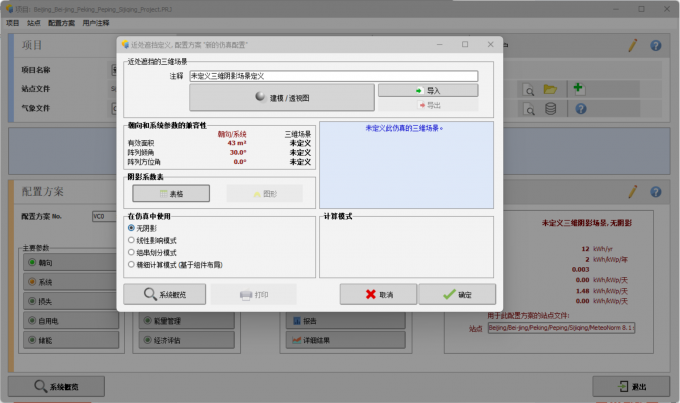Screen dimensions: 680x403
Task: Select the 无阴影 radio option
Action: click(x=131, y=228)
